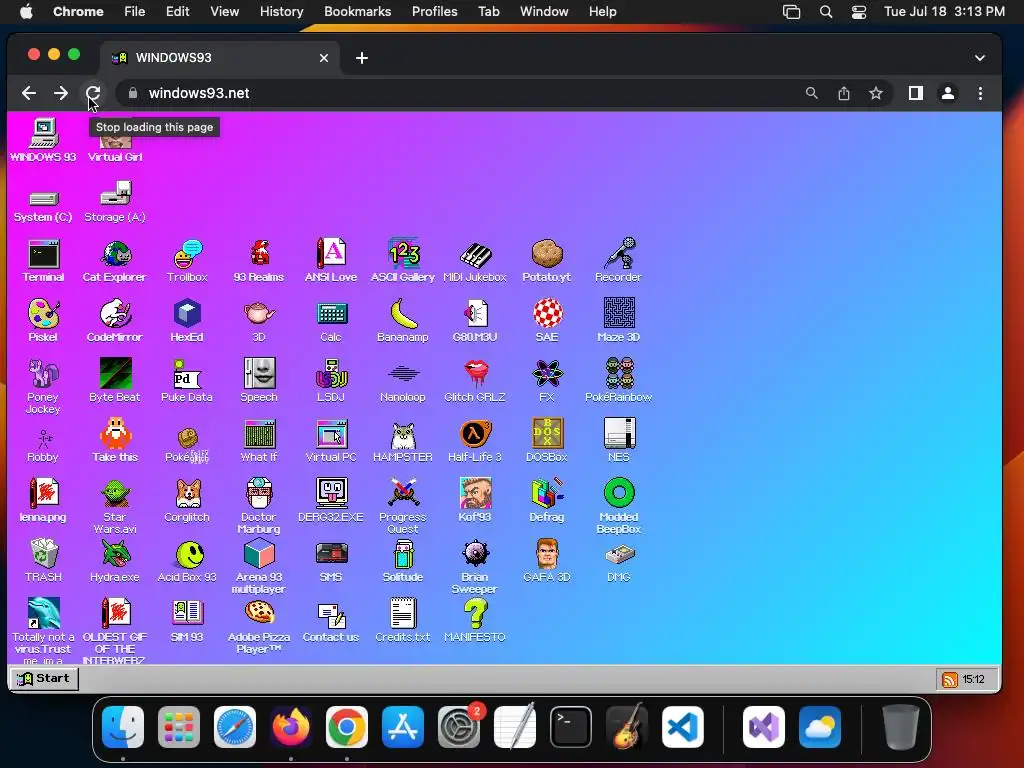Launch Cat Explorer browser icon
This screenshot has width=1024, height=768.
114,261
